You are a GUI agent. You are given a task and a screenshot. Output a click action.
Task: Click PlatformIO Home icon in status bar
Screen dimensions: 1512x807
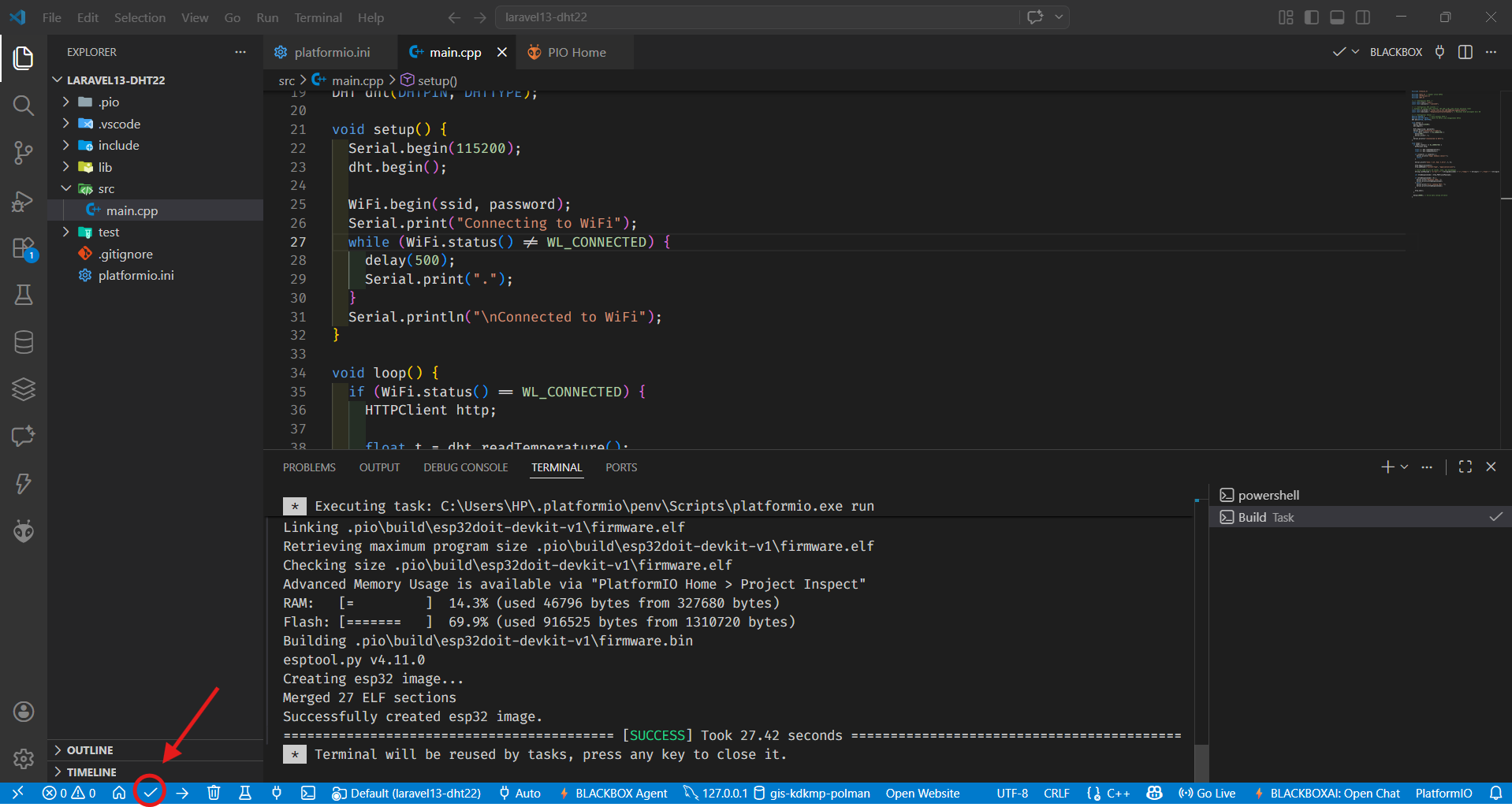pyautogui.click(x=119, y=793)
